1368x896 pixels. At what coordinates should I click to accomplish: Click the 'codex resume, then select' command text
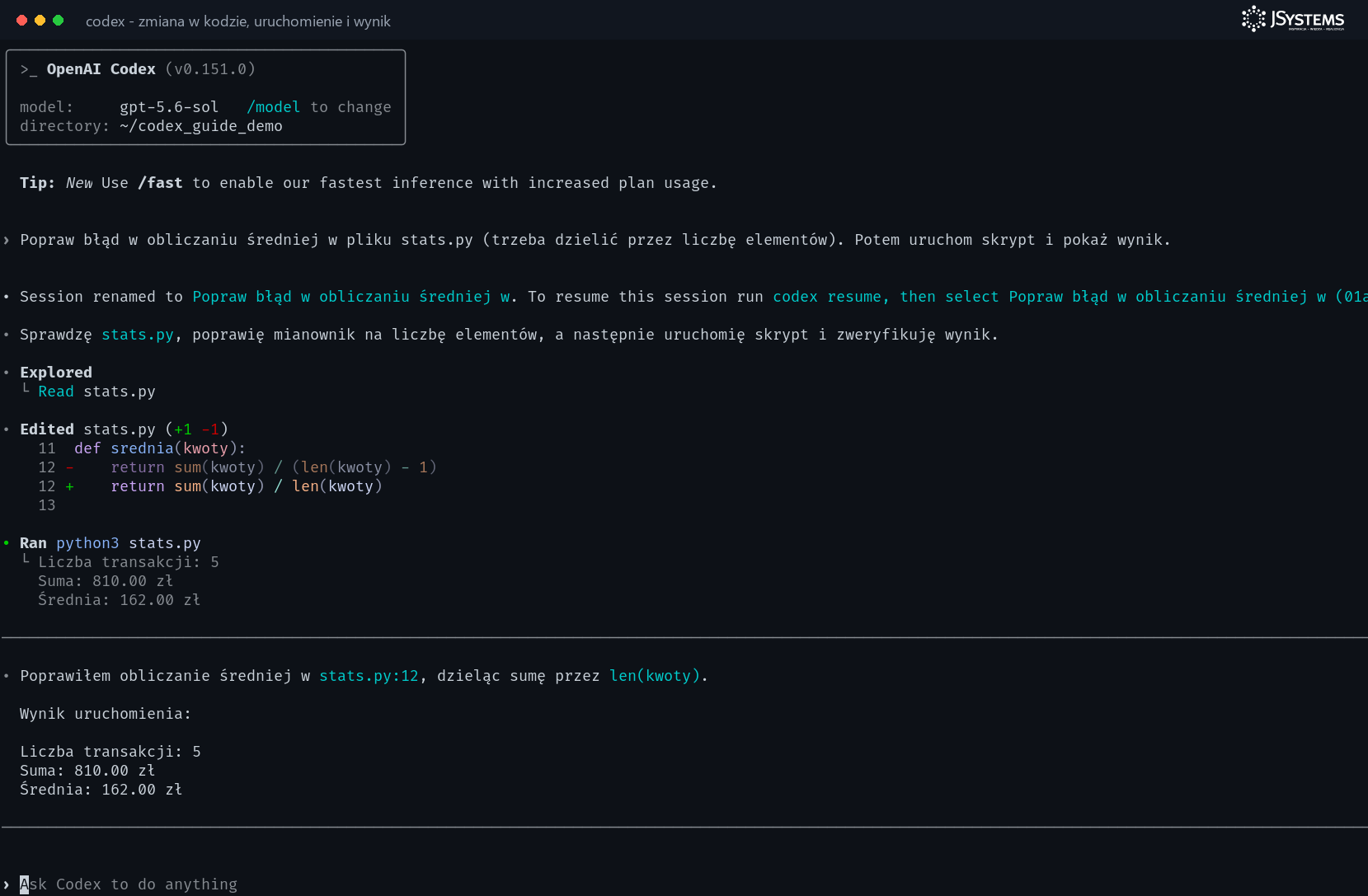click(886, 297)
